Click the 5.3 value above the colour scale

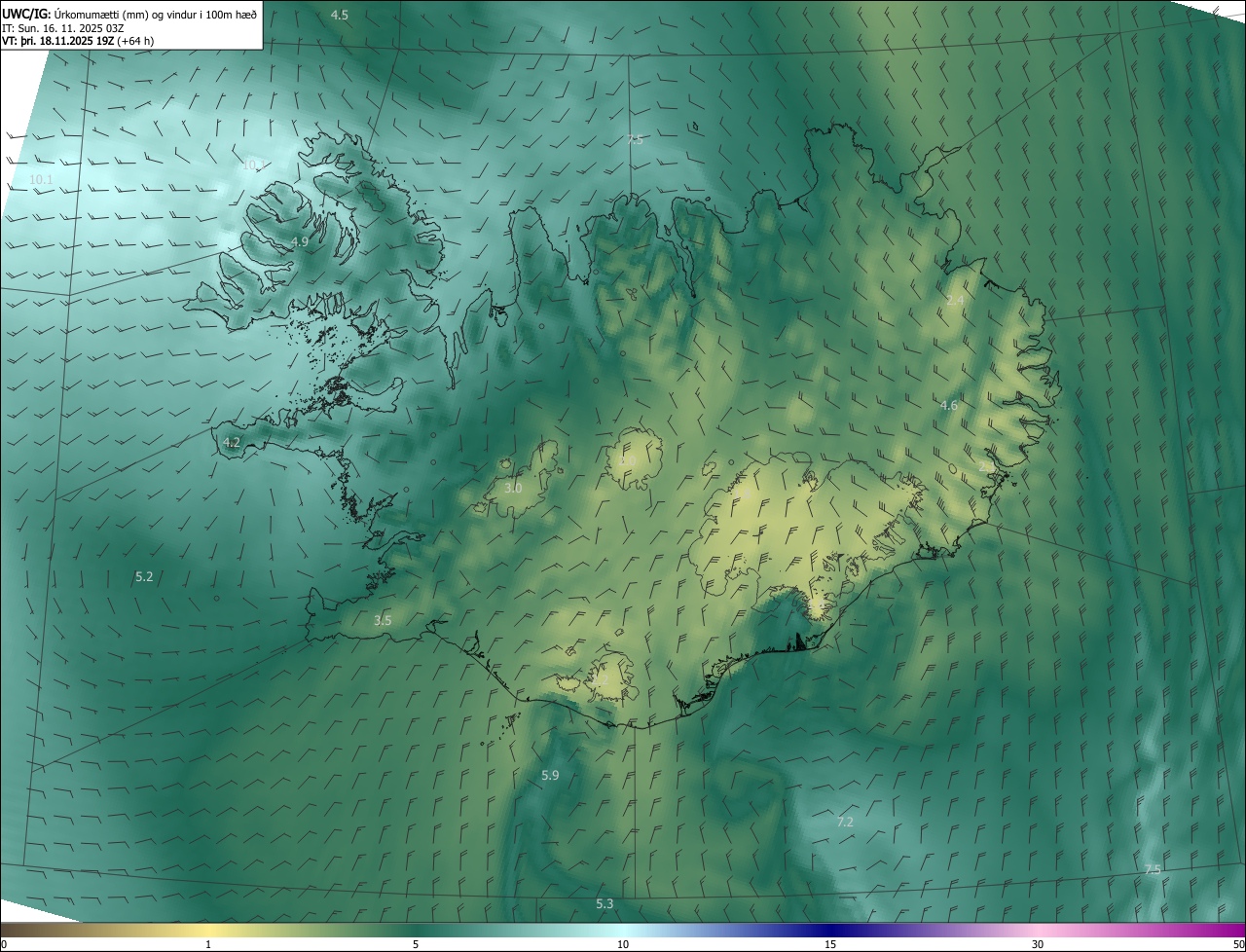[x=605, y=903]
